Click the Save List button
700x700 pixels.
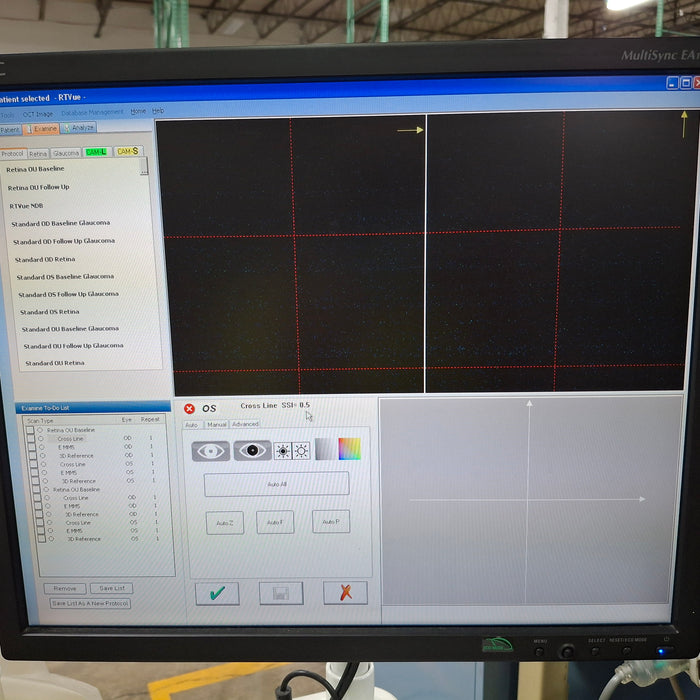112,588
